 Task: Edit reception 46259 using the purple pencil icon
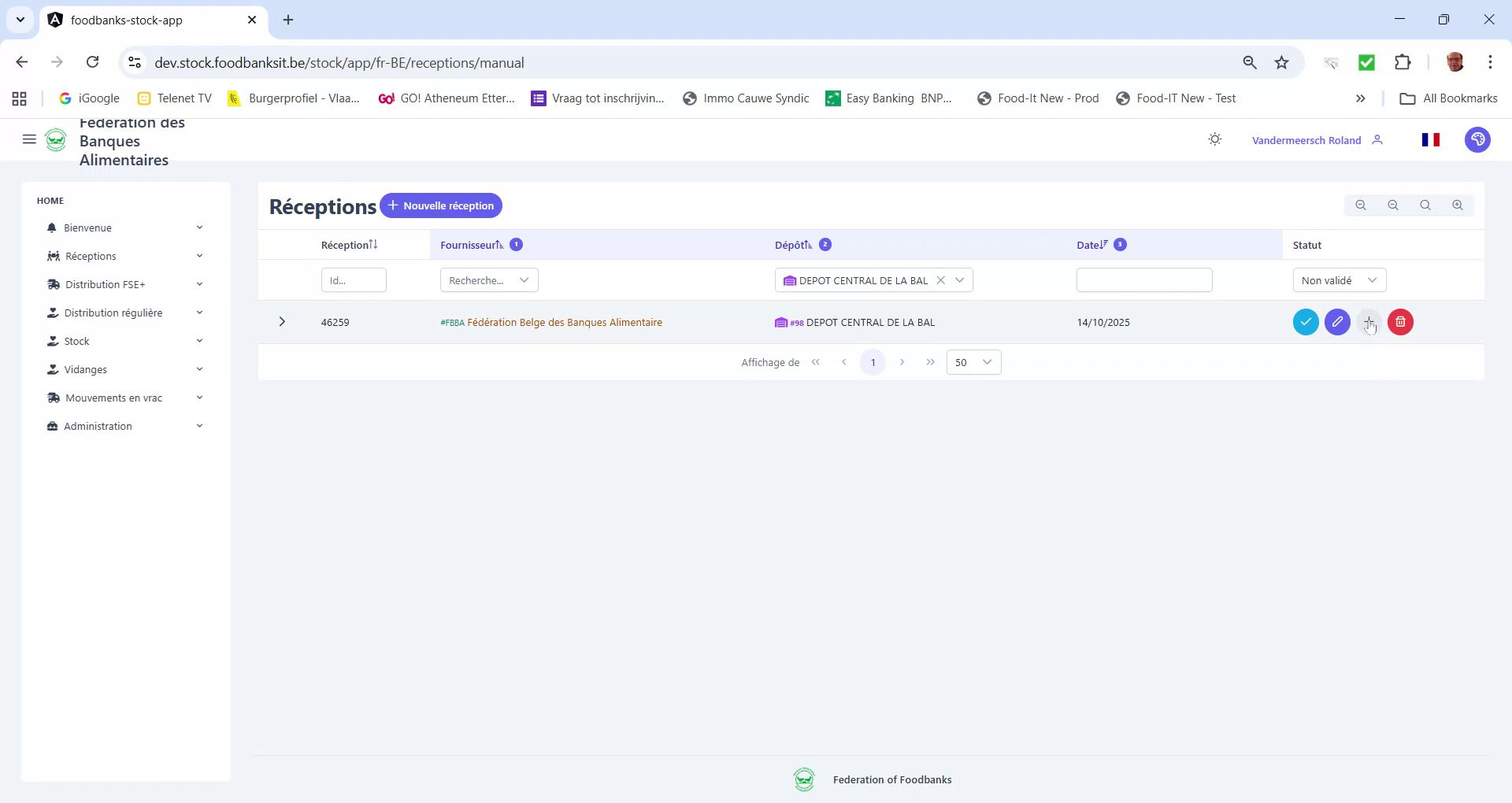tap(1337, 322)
